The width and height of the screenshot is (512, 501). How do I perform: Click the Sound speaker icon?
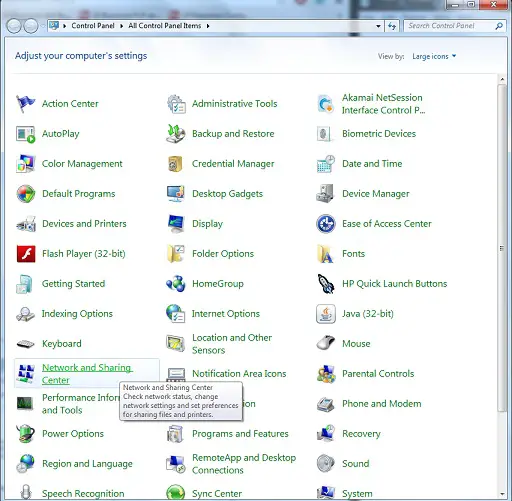coord(326,463)
